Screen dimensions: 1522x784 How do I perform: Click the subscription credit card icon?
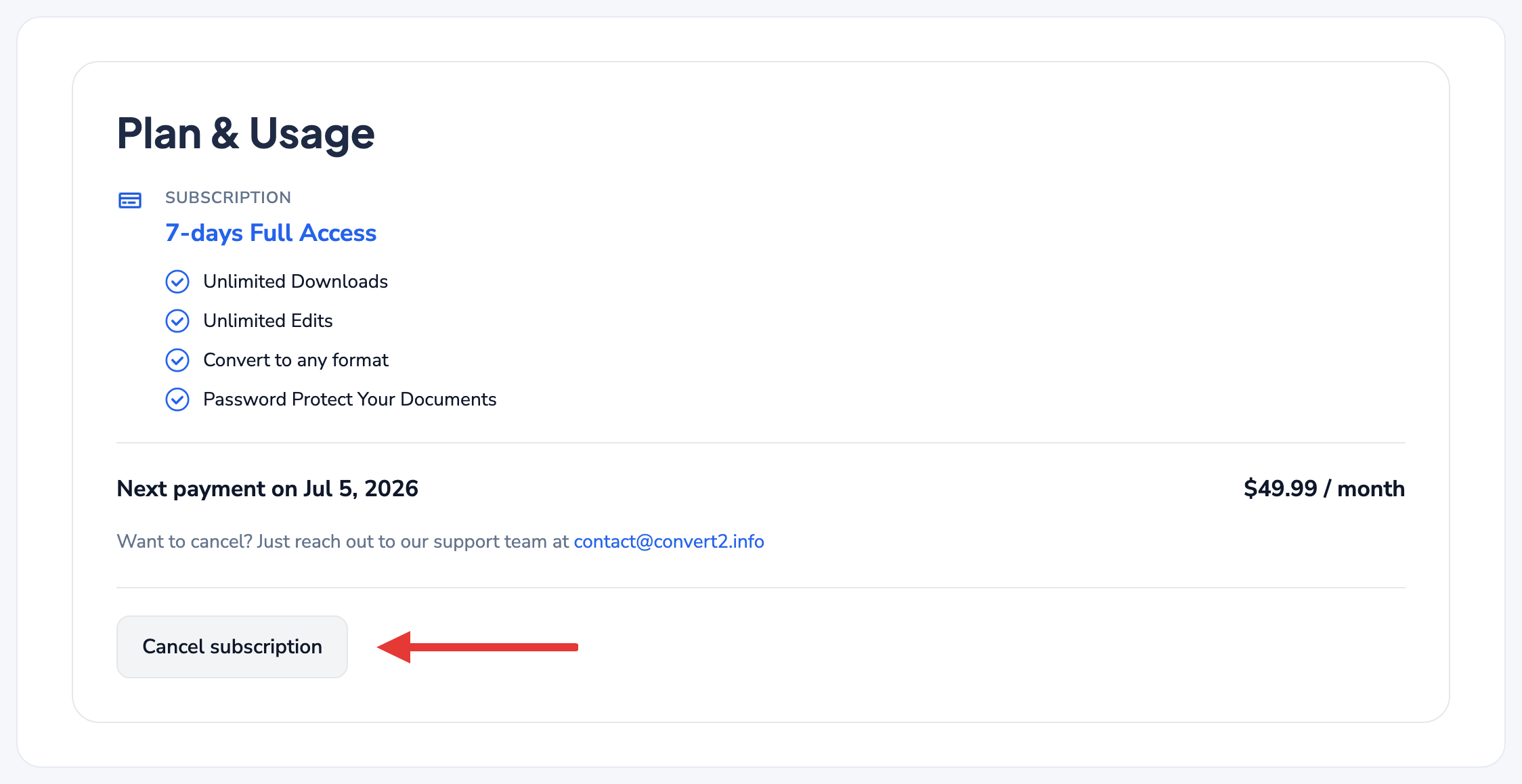[x=130, y=200]
